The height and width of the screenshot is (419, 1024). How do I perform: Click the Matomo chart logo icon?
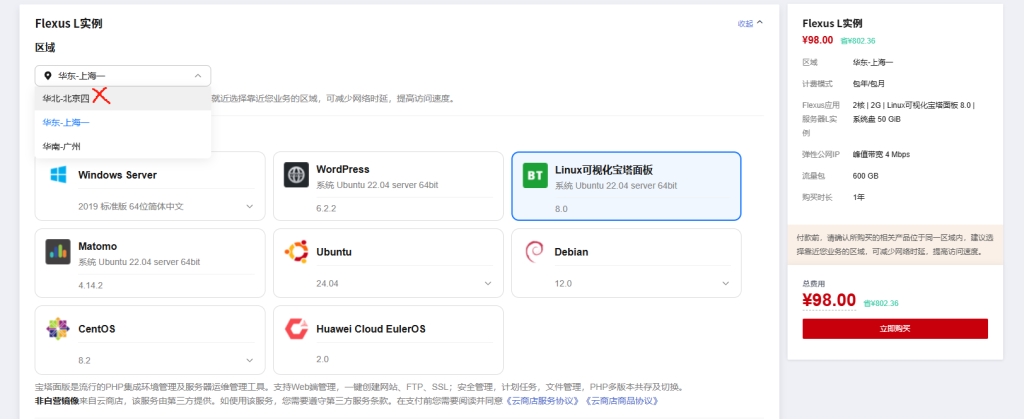point(58,252)
